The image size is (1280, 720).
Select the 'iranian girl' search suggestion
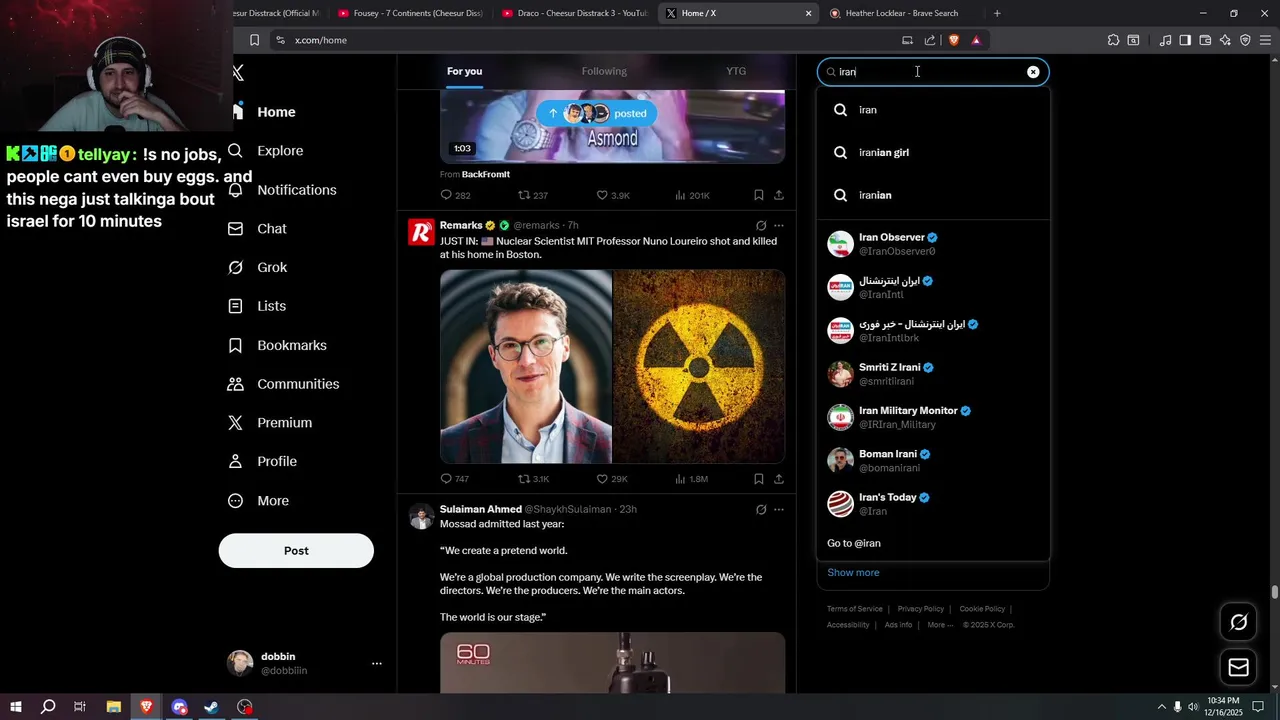coord(933,152)
